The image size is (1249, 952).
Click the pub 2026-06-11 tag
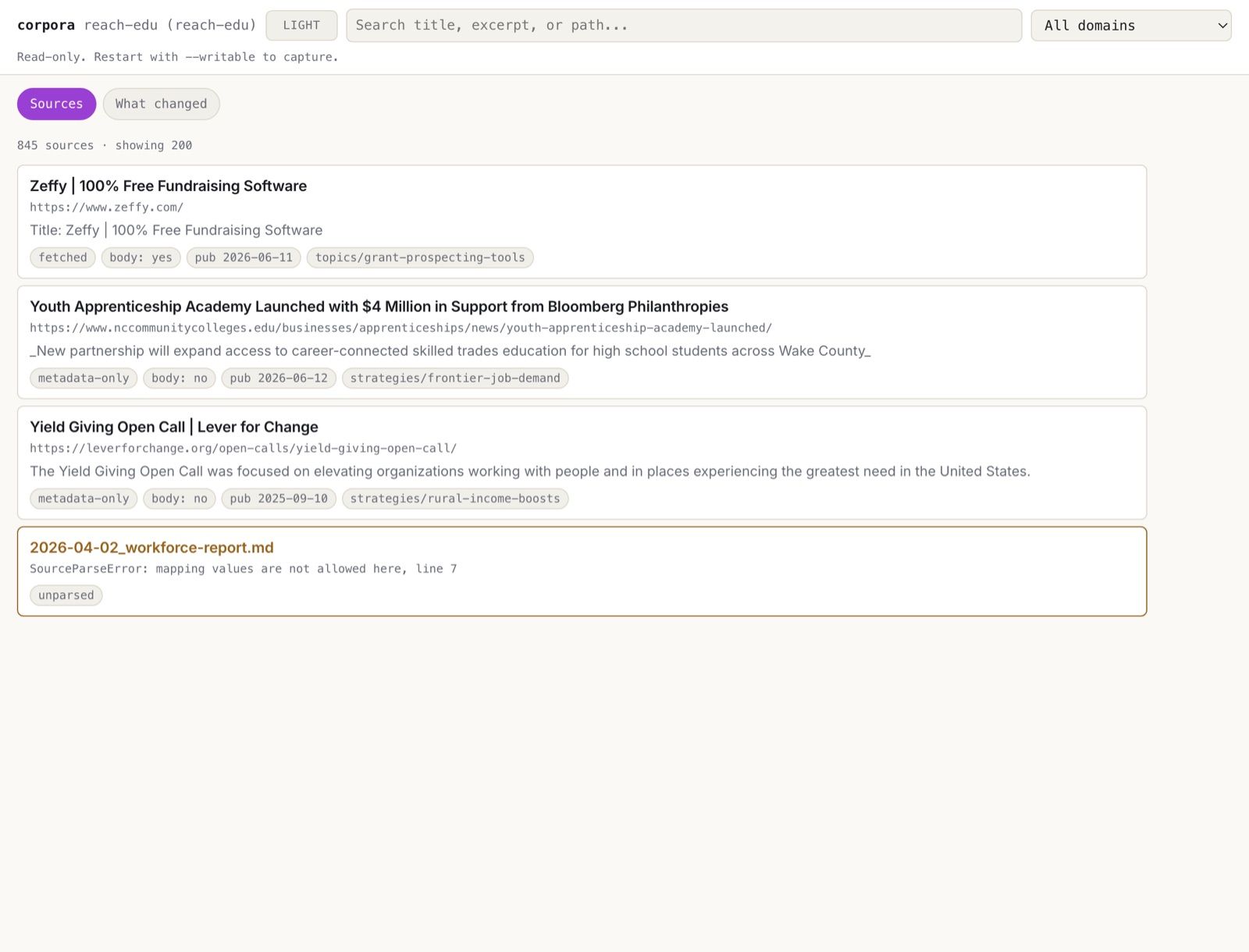244,258
